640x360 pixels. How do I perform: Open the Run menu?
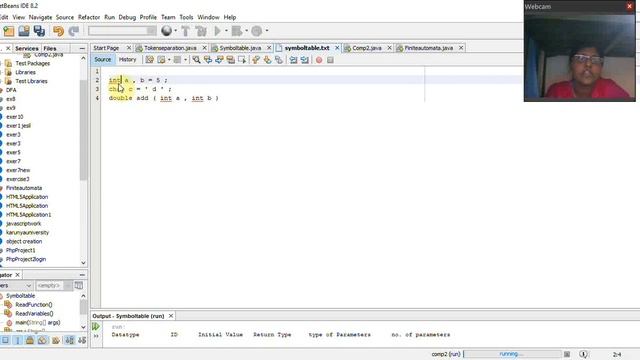pyautogui.click(x=109, y=17)
